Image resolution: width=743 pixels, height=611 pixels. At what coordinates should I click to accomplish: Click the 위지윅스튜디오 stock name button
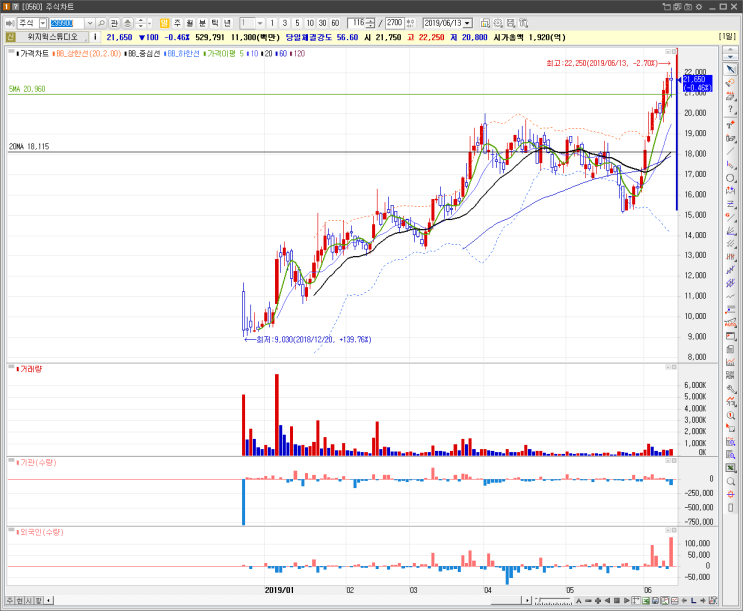point(52,37)
